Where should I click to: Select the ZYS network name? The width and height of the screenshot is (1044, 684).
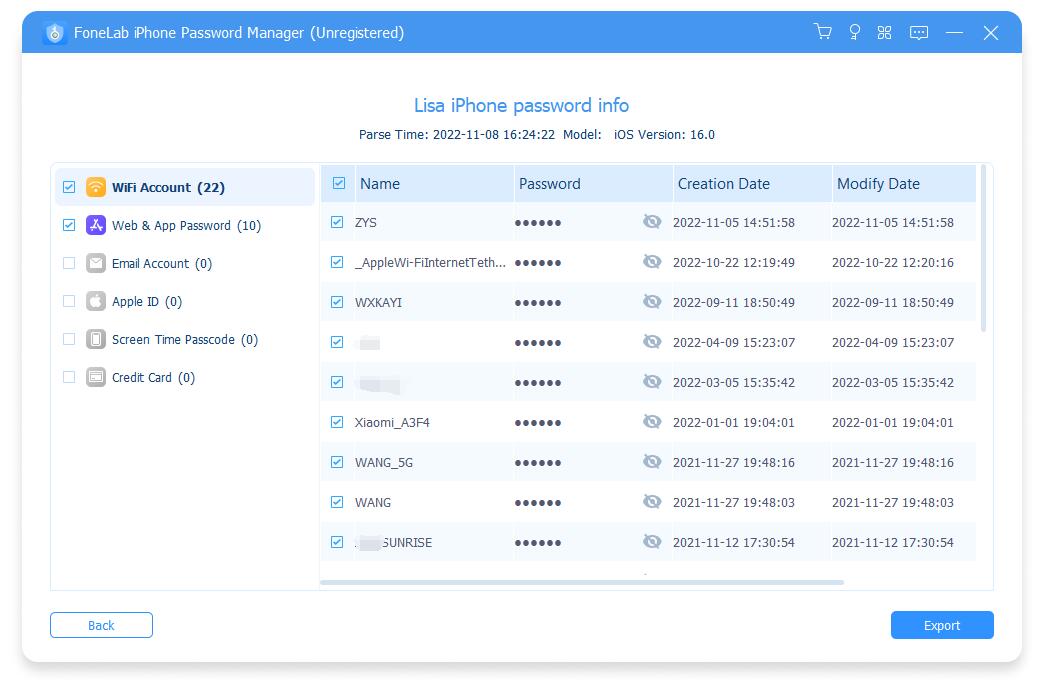pos(366,222)
